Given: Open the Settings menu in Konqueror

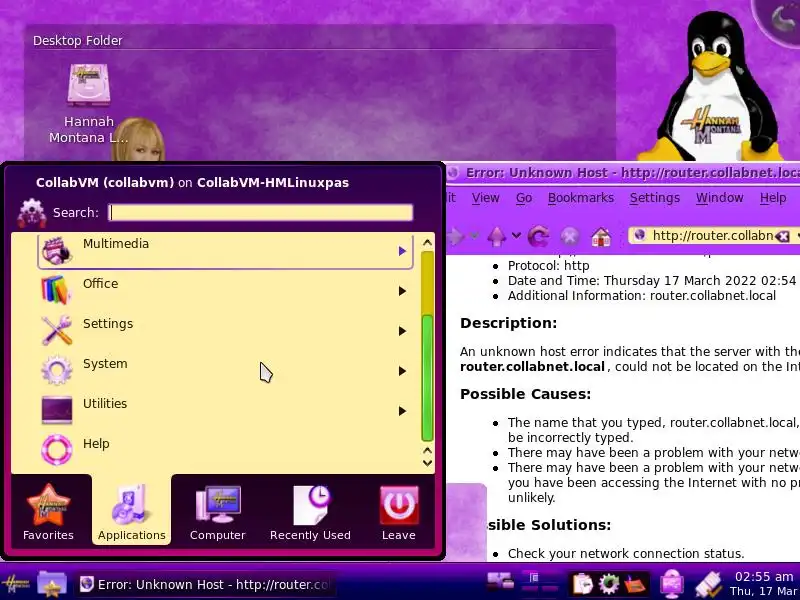Looking at the screenshot, I should pos(655,197).
